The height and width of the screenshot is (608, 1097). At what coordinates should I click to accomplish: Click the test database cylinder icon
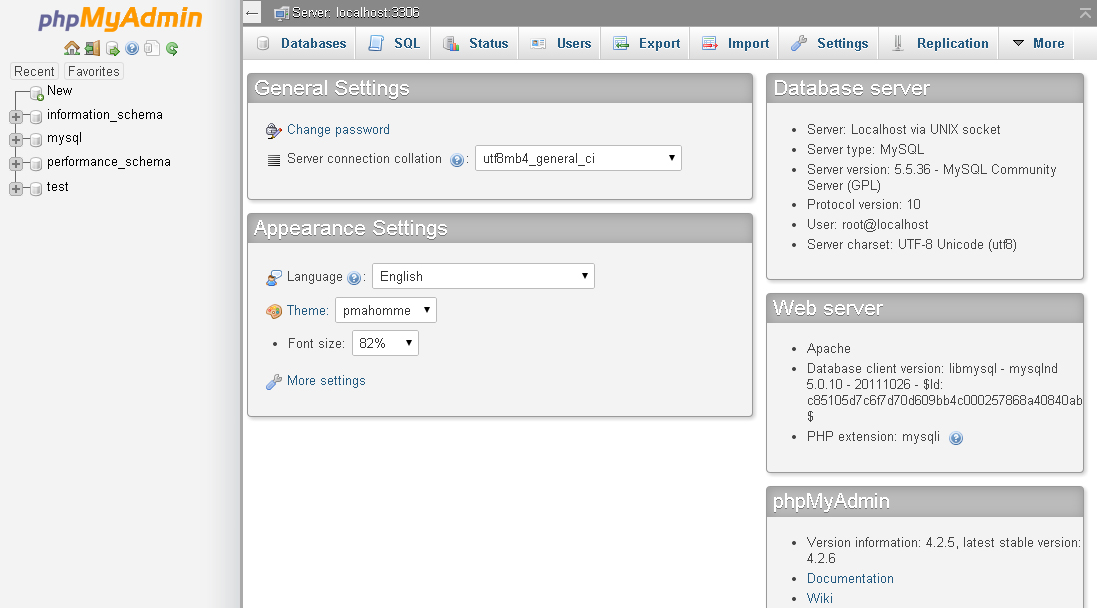[x=36, y=189]
